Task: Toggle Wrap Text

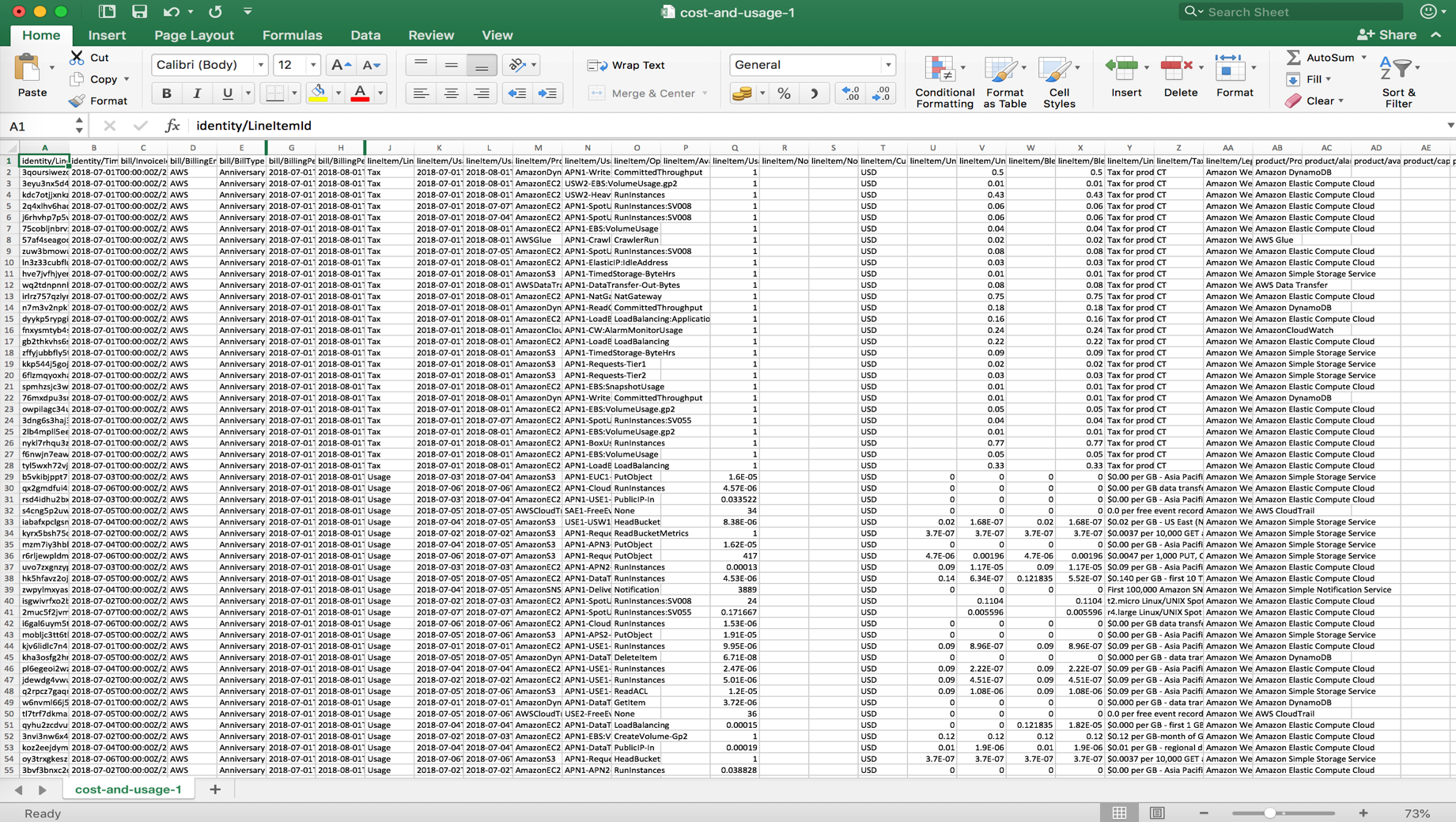Action: point(626,65)
